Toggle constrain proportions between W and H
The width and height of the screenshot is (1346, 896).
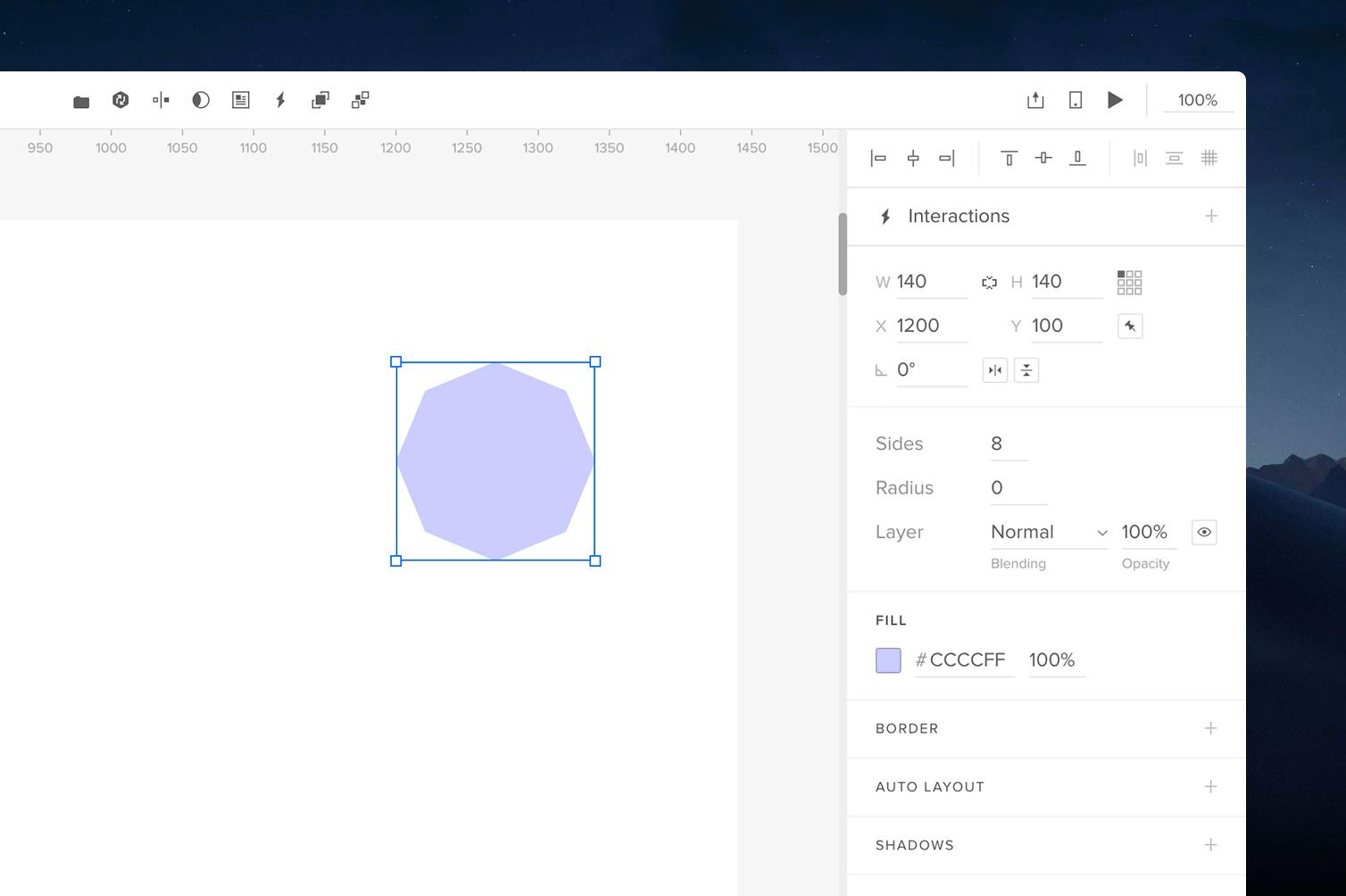[989, 282]
